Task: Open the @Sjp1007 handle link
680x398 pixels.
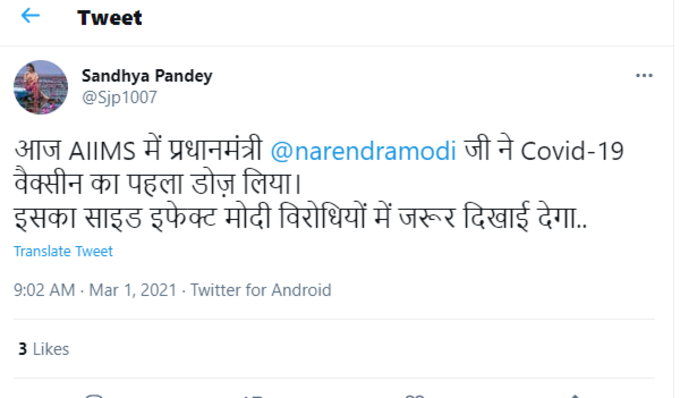Action: coord(119,97)
